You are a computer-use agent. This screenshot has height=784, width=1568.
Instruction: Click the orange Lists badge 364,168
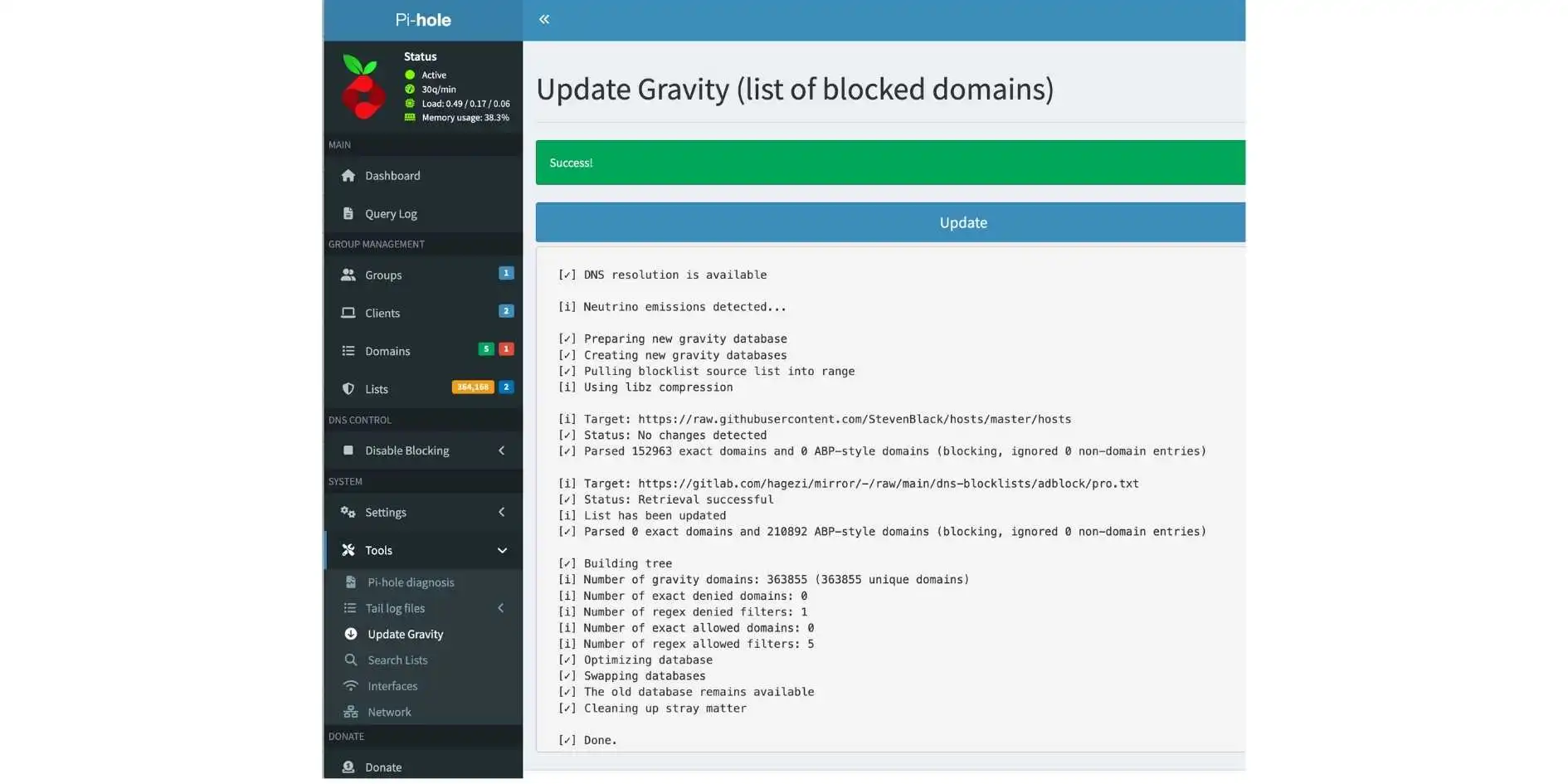(473, 387)
